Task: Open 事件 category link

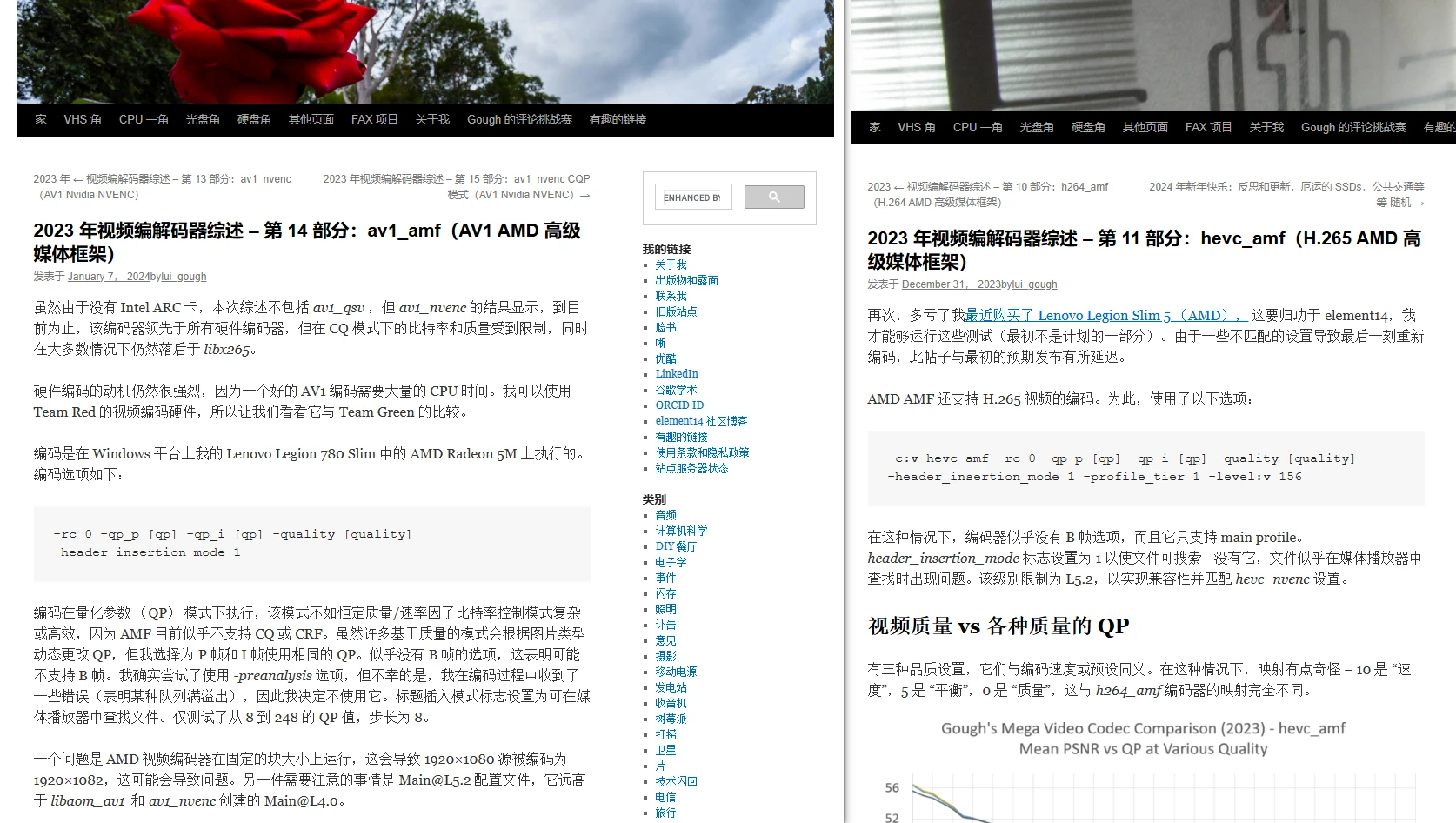Action: pos(665,578)
